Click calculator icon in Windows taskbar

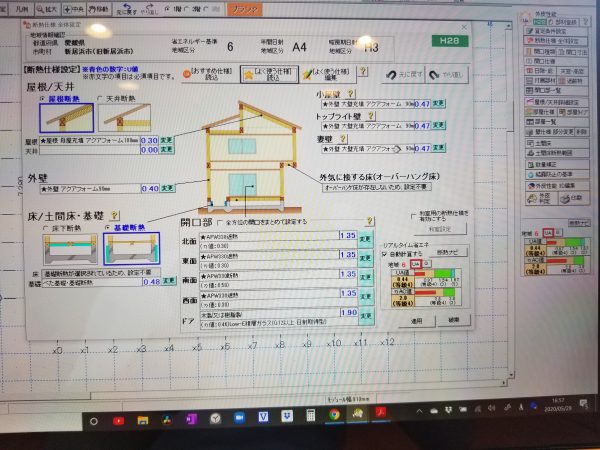(311, 415)
